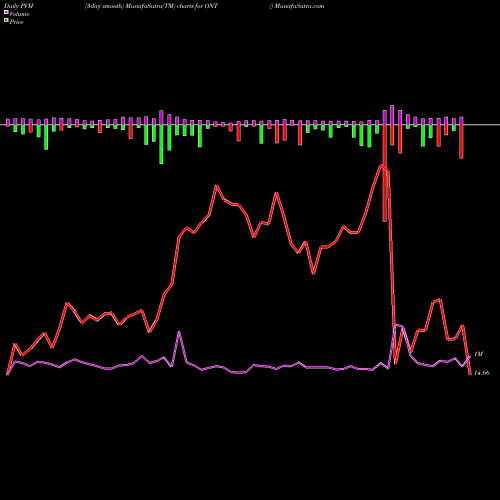Click the first purple volume line spike mid-left
Viewport: 500px width, 500px height.
tap(179, 332)
